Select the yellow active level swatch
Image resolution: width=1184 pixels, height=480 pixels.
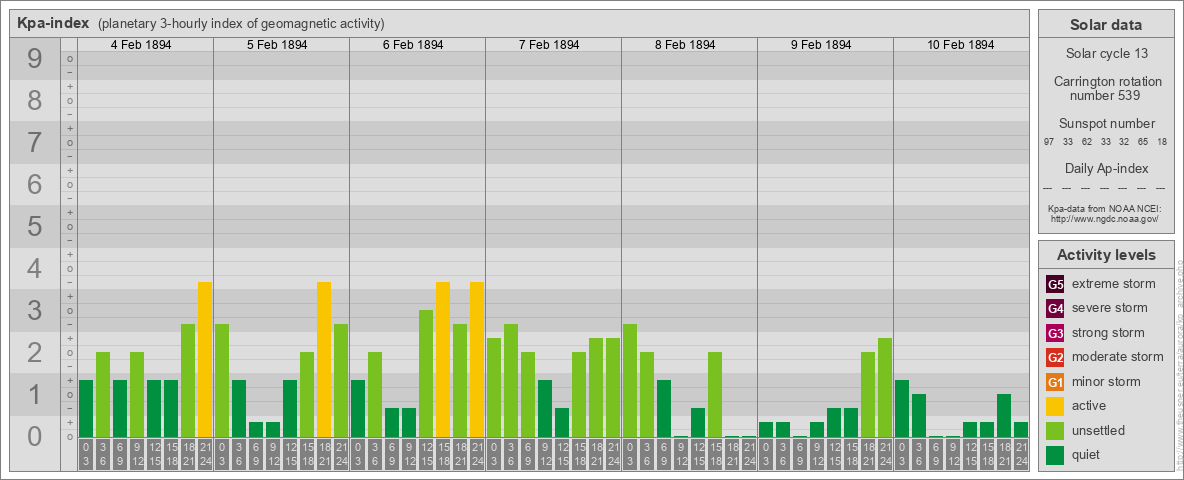1055,406
